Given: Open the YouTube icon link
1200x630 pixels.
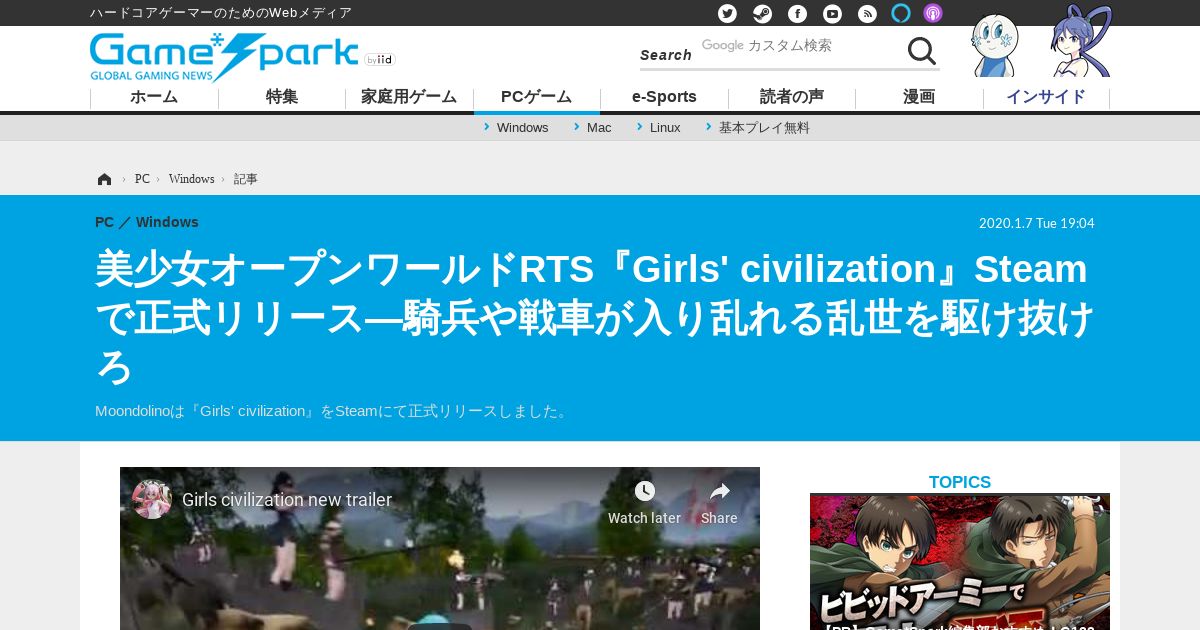Looking at the screenshot, I should pos(832,13).
